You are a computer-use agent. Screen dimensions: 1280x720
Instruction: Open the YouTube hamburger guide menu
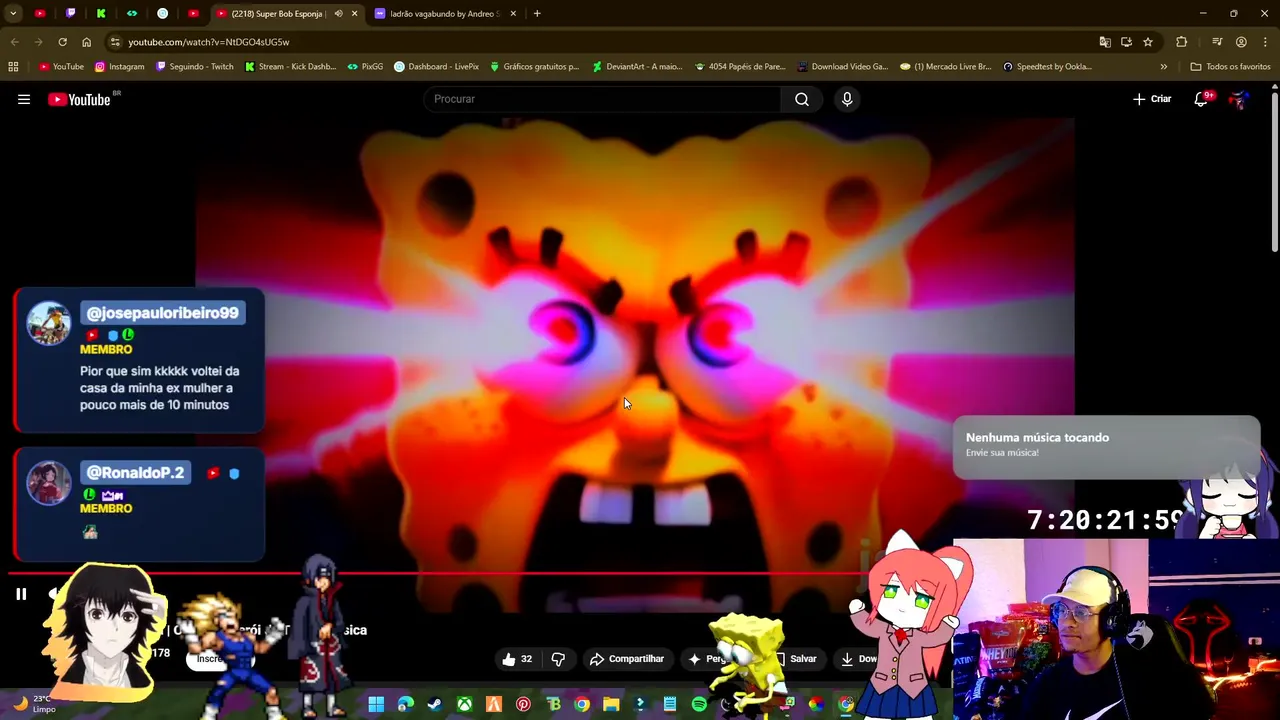[24, 99]
